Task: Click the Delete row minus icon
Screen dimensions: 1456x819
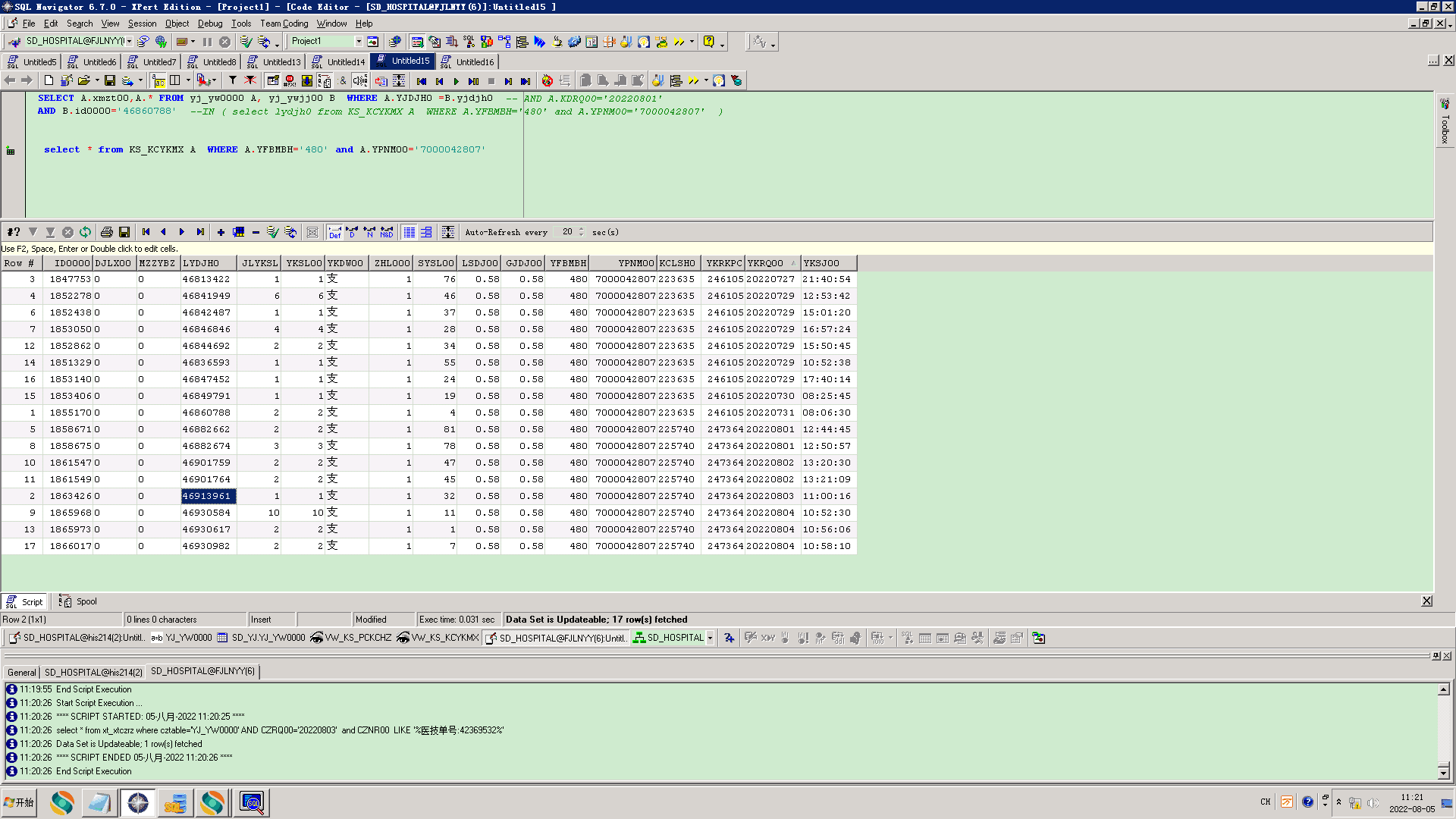Action: [256, 232]
